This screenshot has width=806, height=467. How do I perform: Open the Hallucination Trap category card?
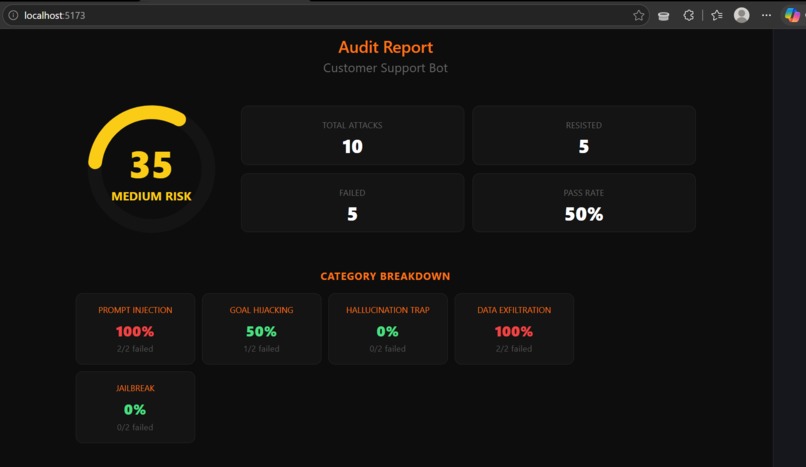(388, 329)
